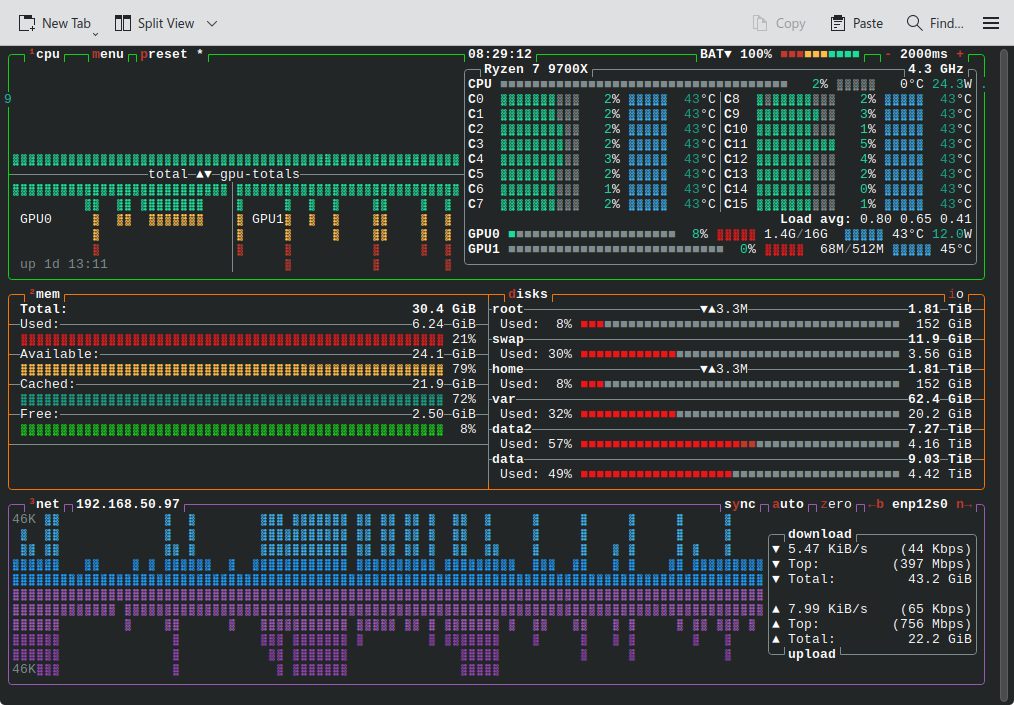Click the battery level meter bar

point(820,54)
